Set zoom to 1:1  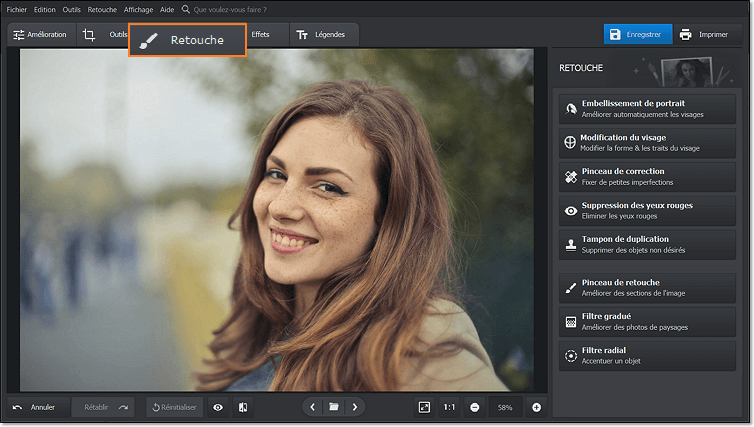tap(449, 407)
